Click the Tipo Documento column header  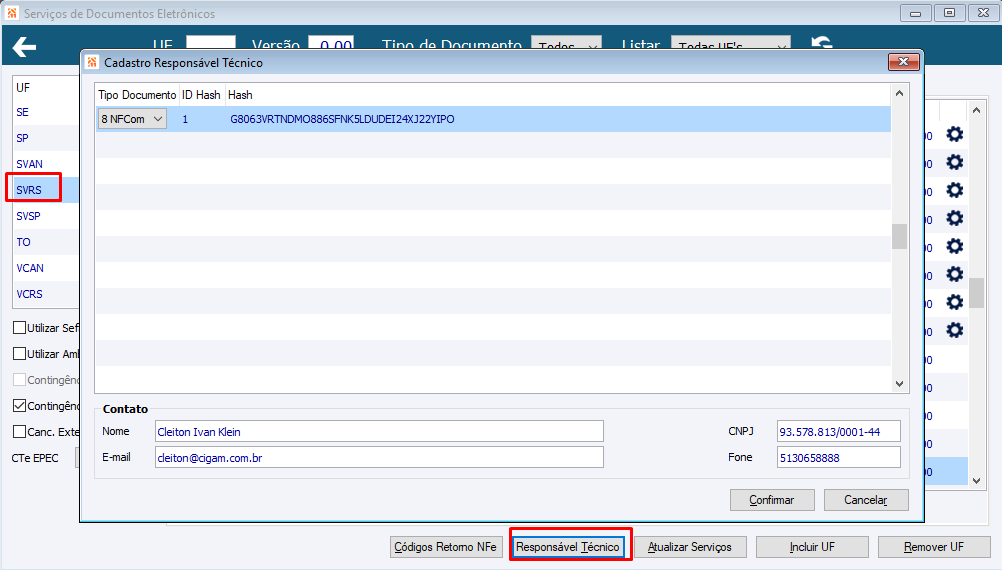click(x=137, y=95)
